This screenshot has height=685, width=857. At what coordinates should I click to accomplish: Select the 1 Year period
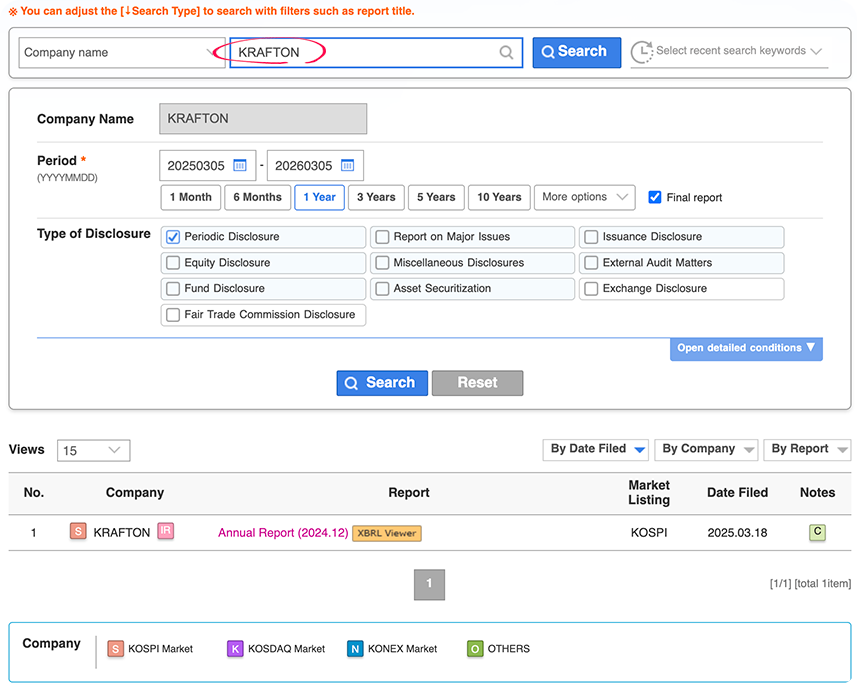[320, 197]
